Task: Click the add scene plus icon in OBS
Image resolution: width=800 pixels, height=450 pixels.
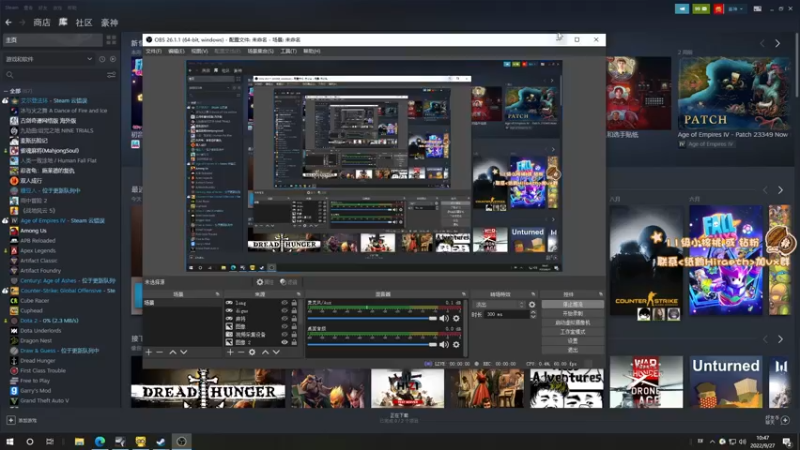Action: (x=148, y=352)
